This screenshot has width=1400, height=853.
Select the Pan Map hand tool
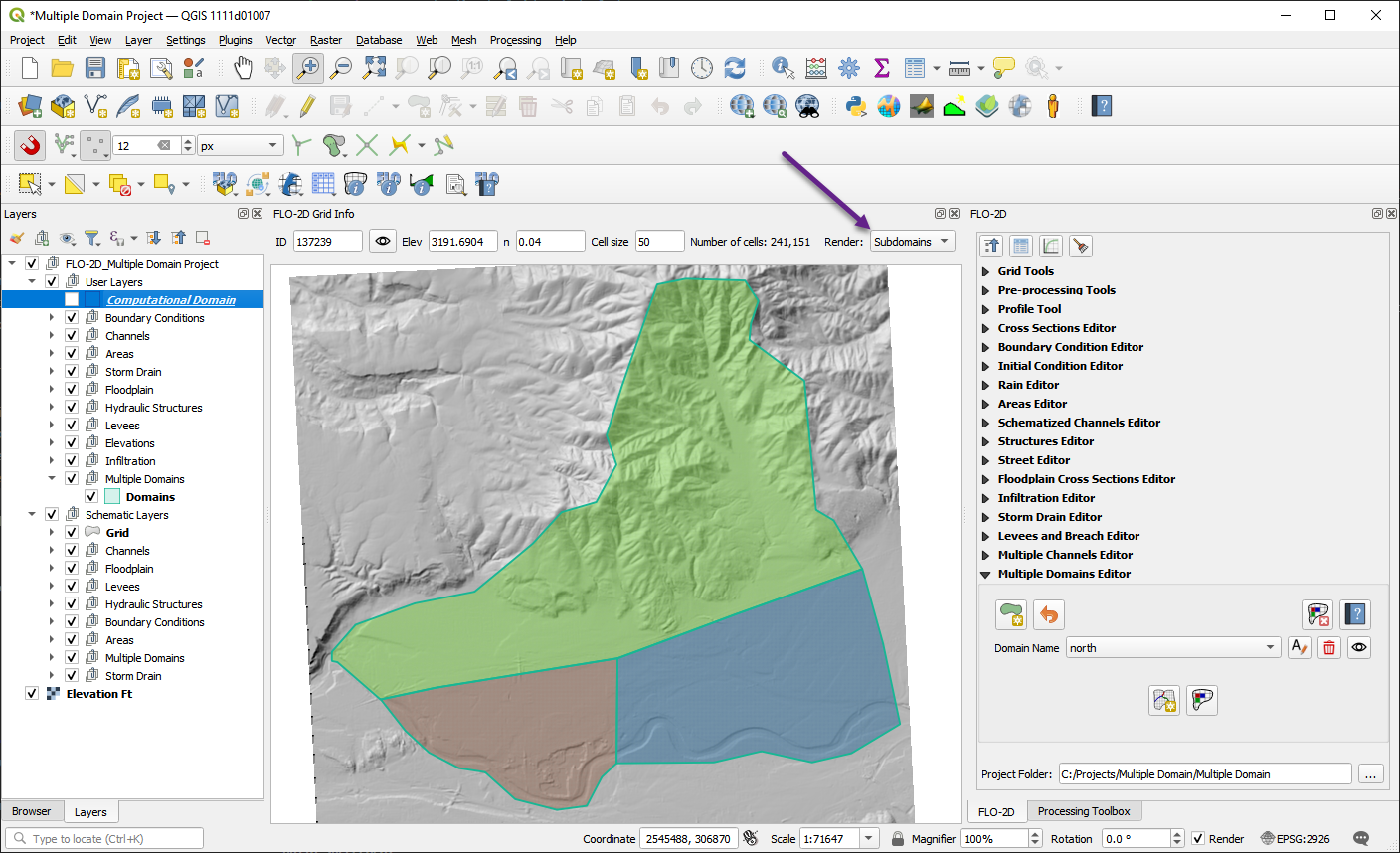[243, 68]
